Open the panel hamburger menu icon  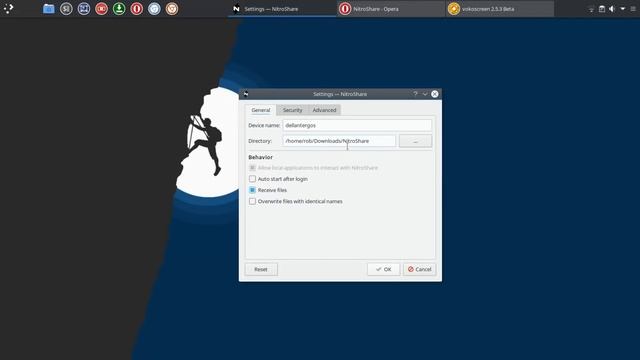click(633, 9)
